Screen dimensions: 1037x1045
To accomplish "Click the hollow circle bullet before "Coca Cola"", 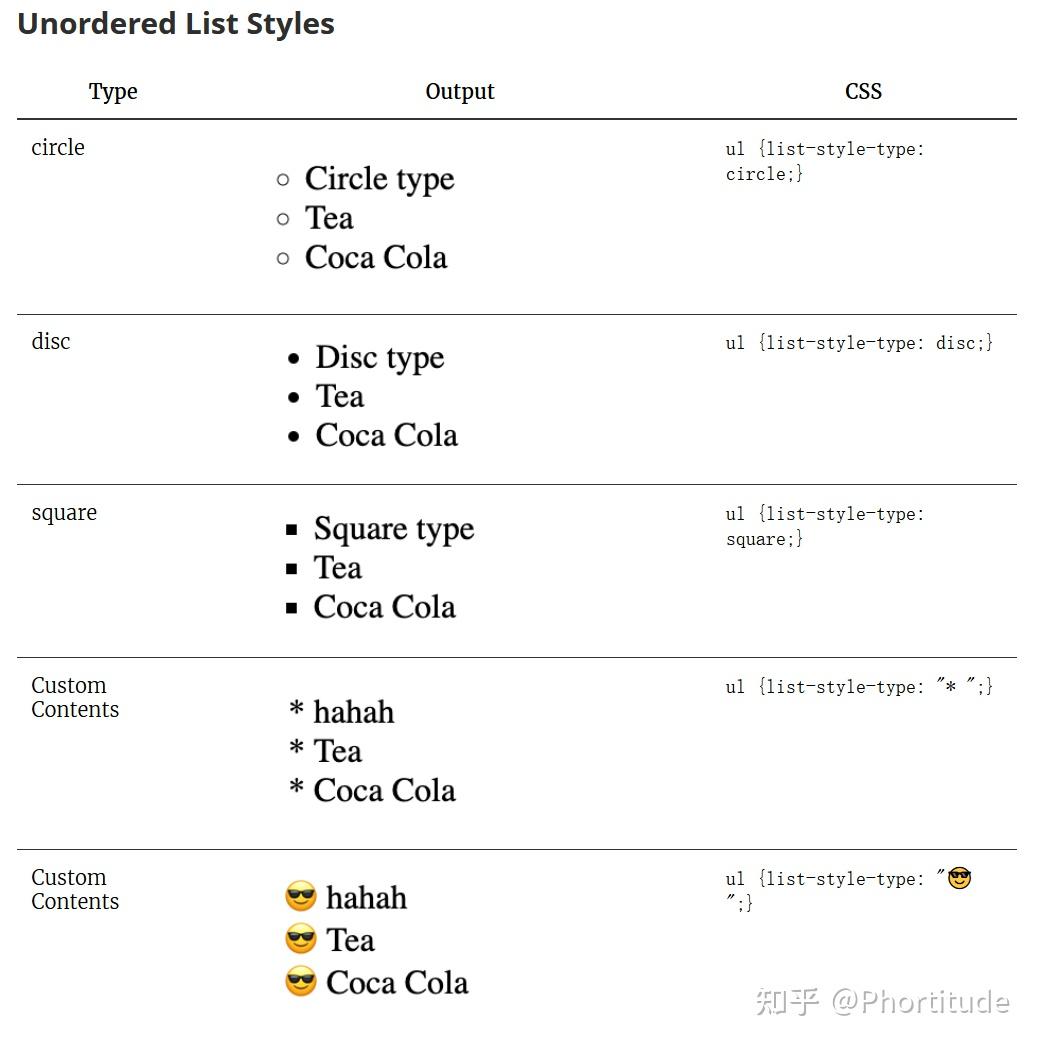I will [x=283, y=258].
